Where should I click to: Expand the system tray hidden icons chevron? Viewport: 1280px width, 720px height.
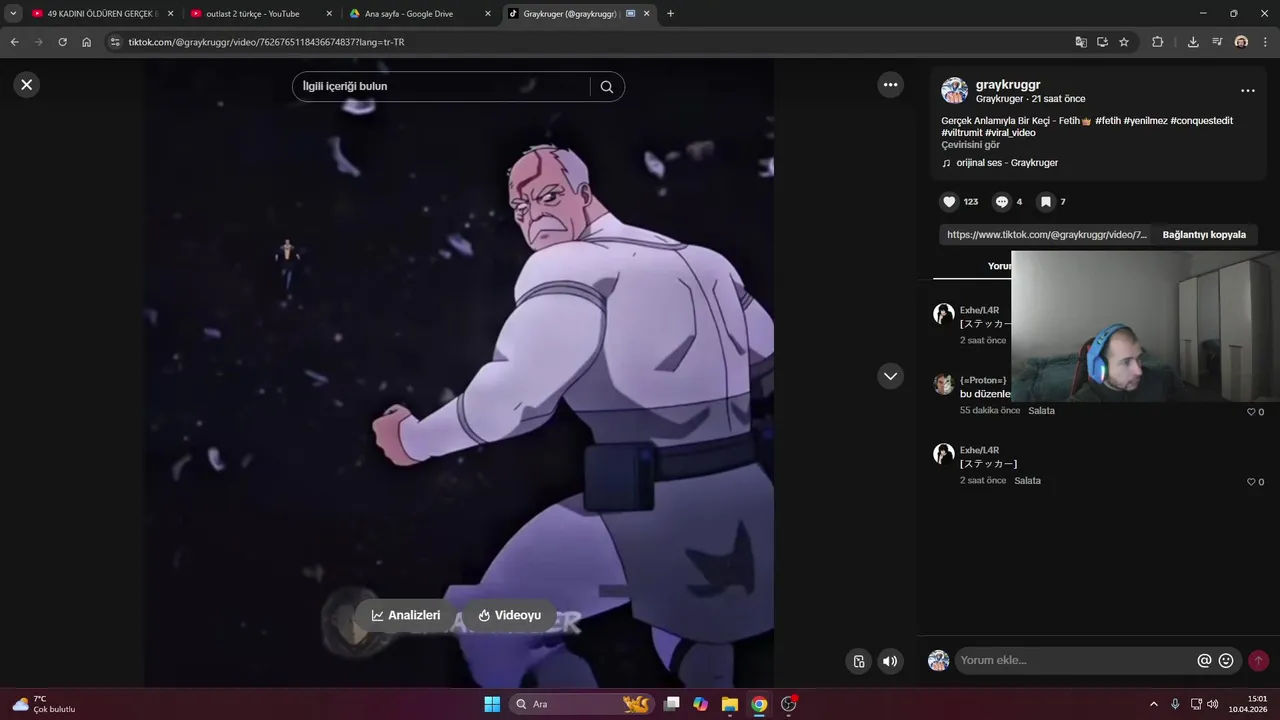click(x=1153, y=704)
